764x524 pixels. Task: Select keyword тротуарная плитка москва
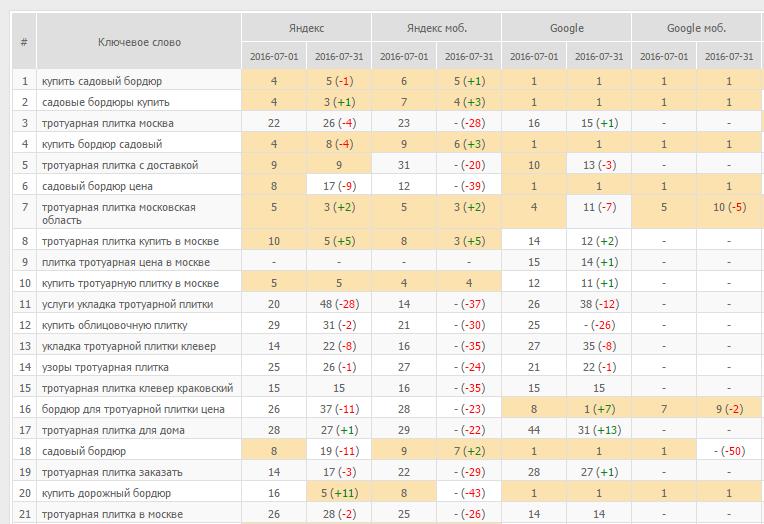point(108,123)
